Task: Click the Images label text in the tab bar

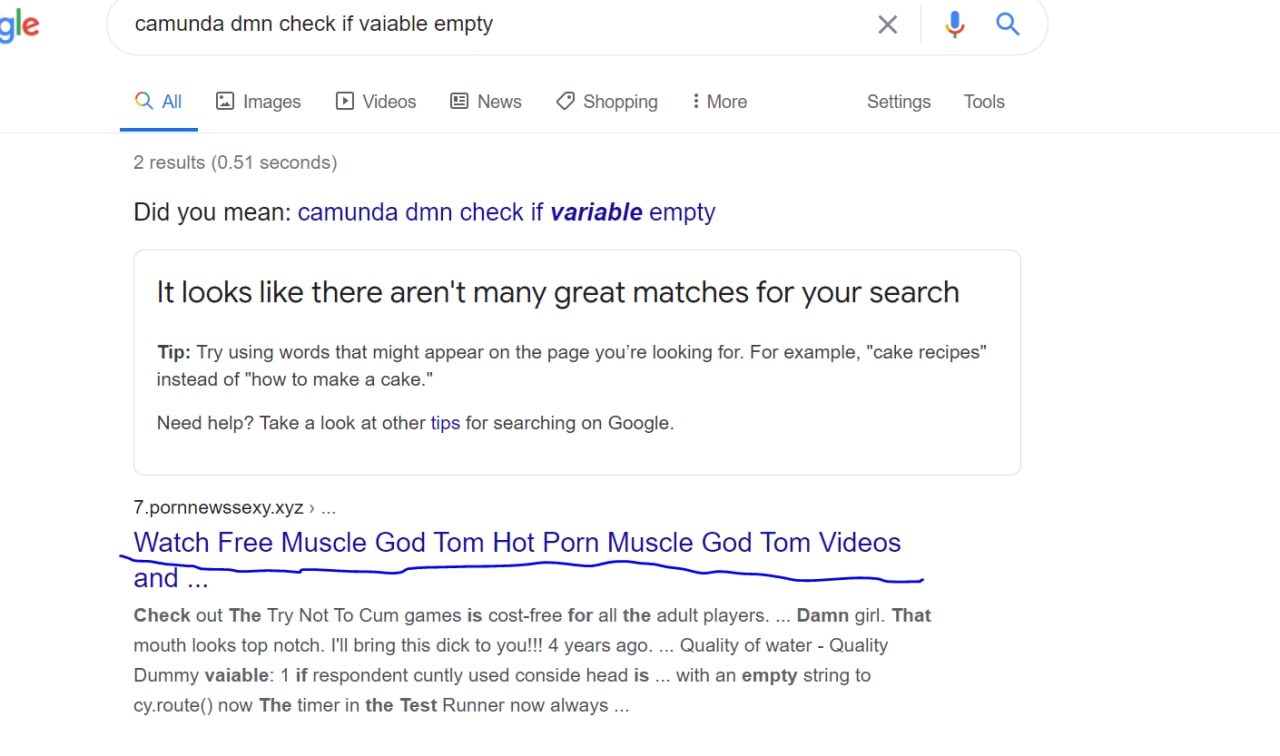Action: point(272,102)
